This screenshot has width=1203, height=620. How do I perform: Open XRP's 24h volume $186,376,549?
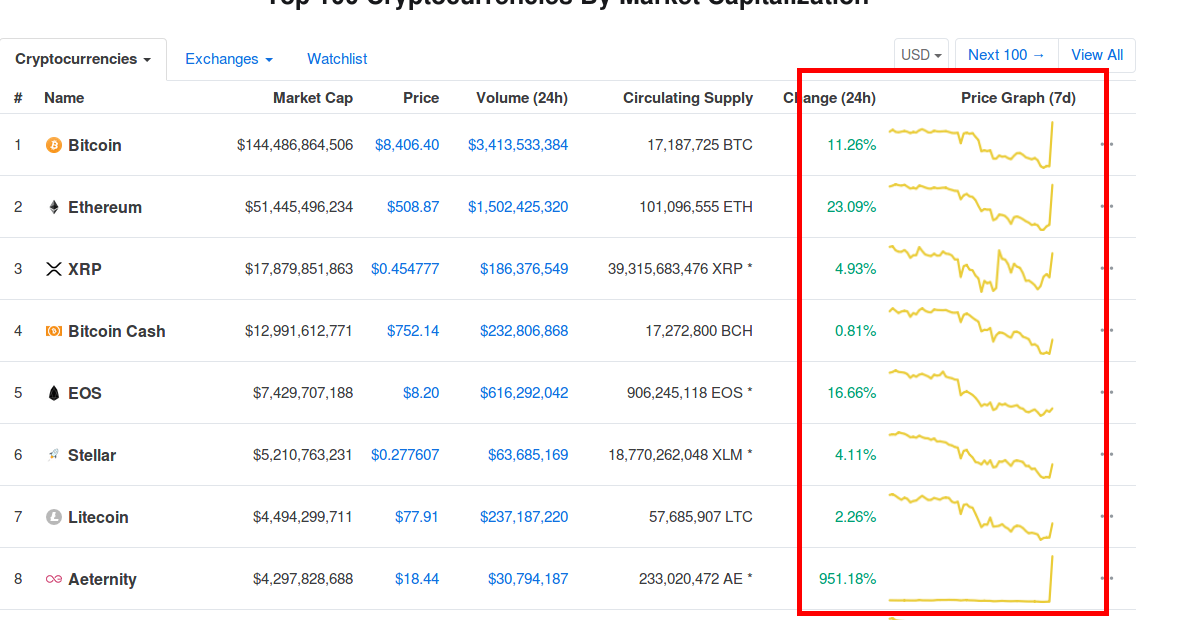click(x=524, y=269)
